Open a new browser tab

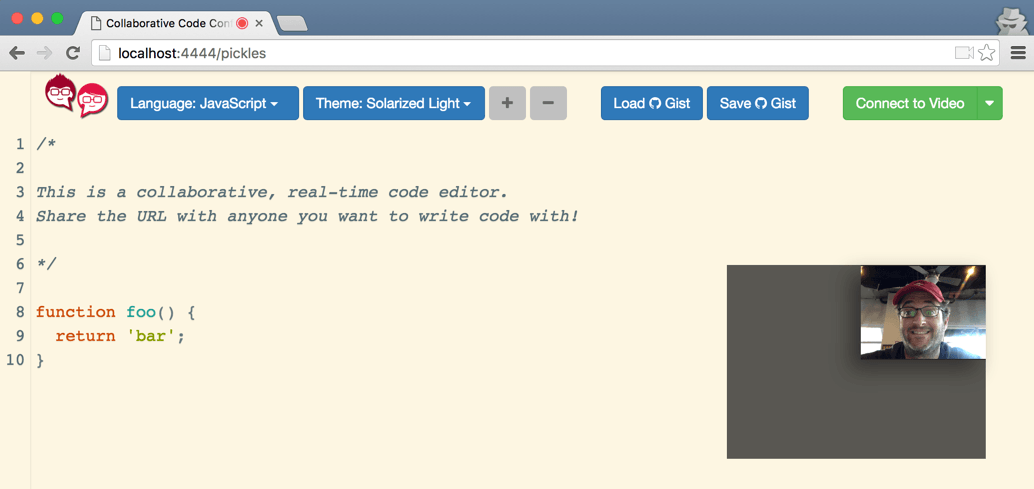click(291, 24)
